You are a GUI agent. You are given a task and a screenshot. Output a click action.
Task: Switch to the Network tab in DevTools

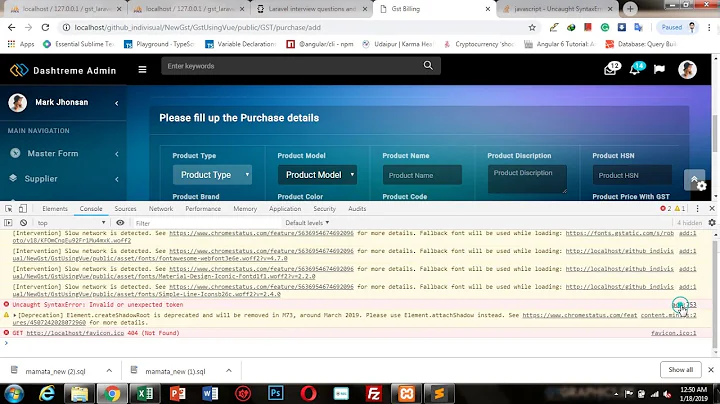(160, 209)
